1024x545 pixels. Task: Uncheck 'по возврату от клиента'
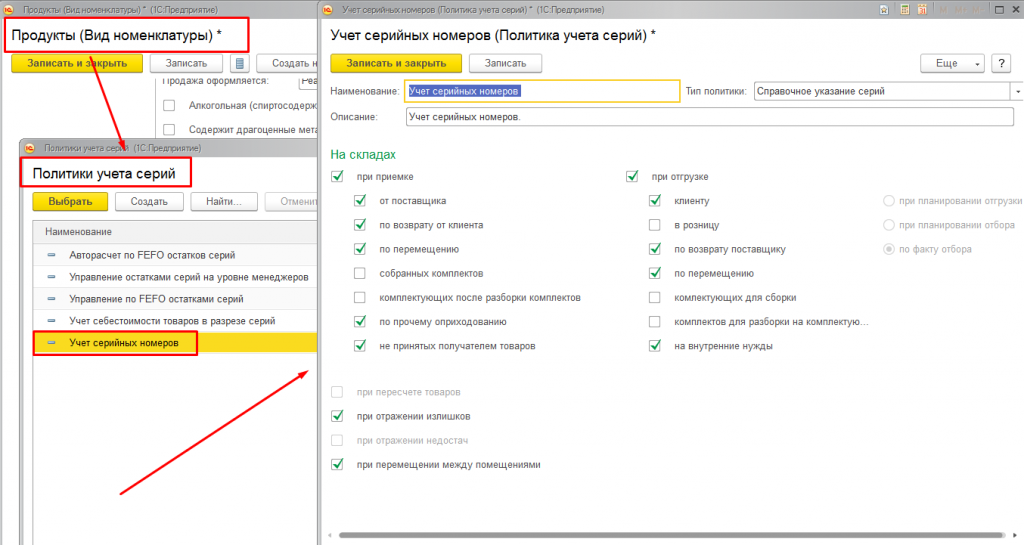click(360, 225)
